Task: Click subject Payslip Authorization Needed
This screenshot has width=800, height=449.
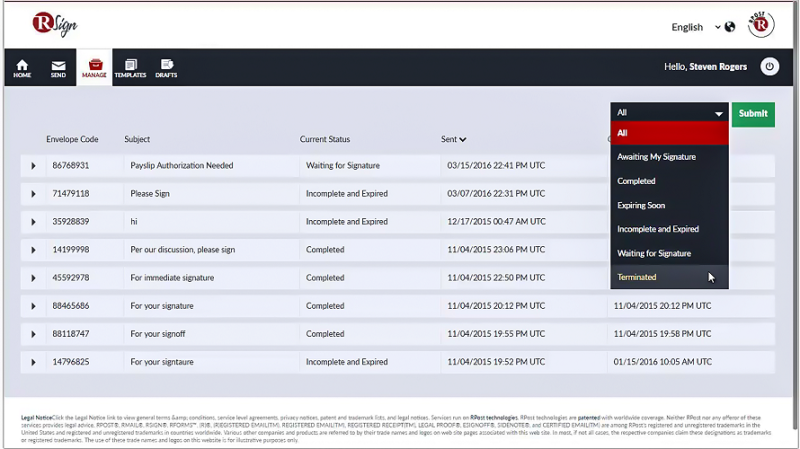Action: click(x=182, y=165)
